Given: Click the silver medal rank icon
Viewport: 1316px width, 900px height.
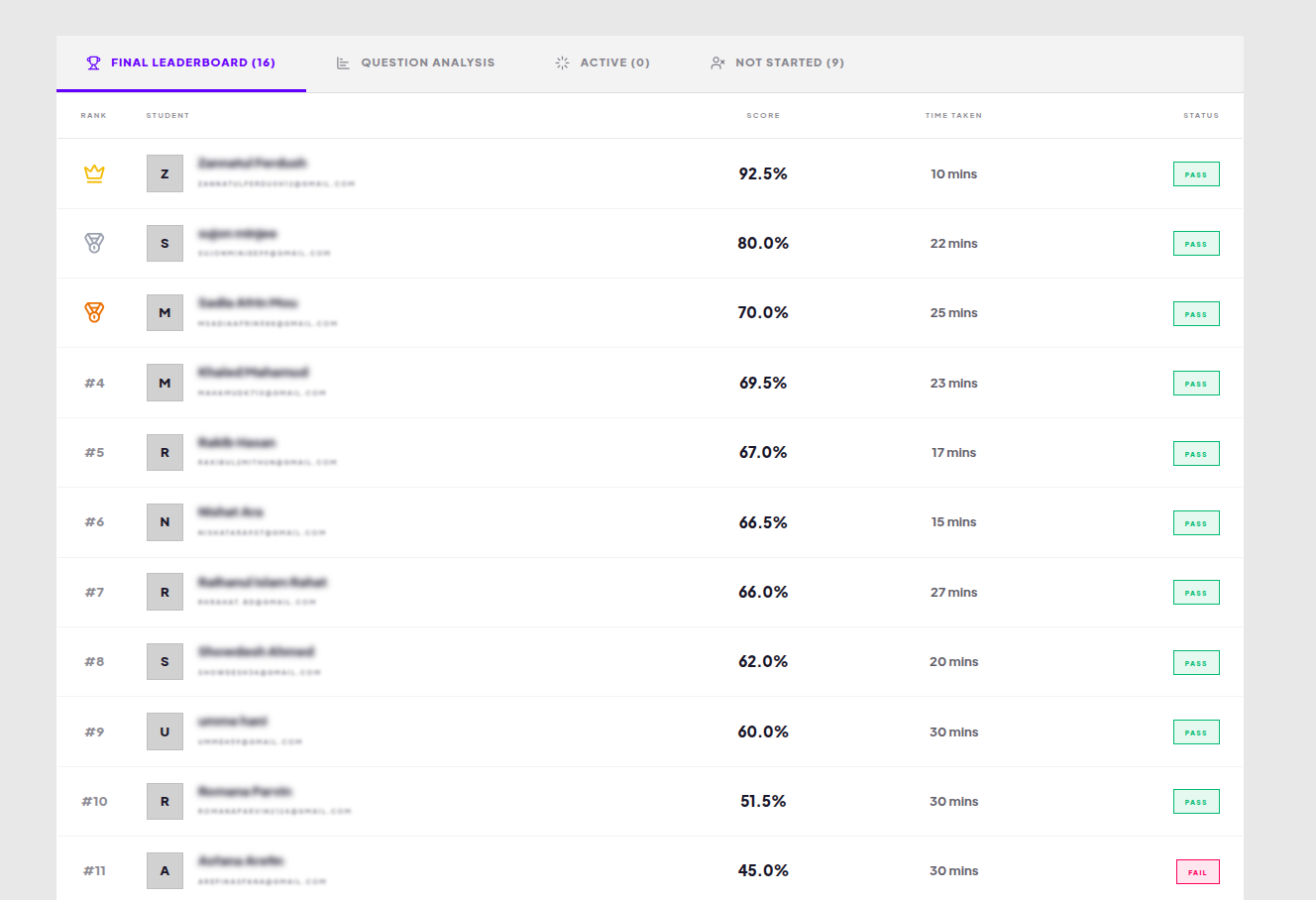Looking at the screenshot, I should coord(94,243).
